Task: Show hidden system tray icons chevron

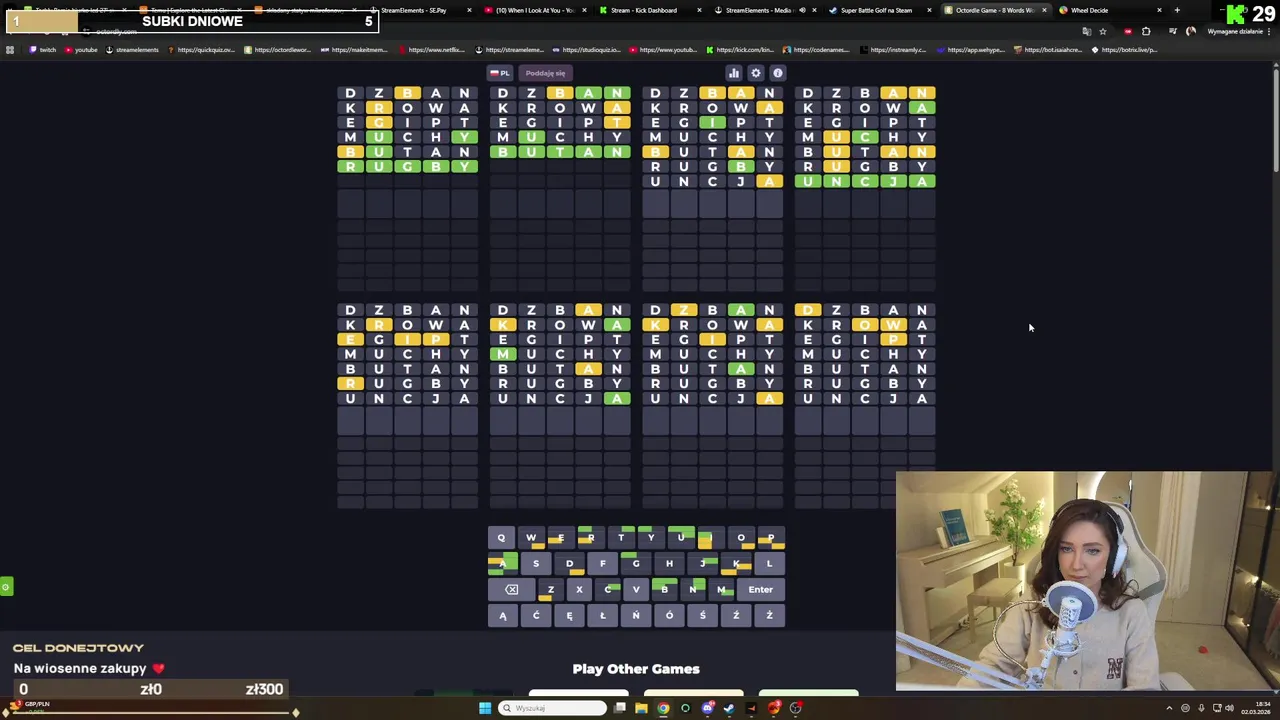Action: (1169, 708)
